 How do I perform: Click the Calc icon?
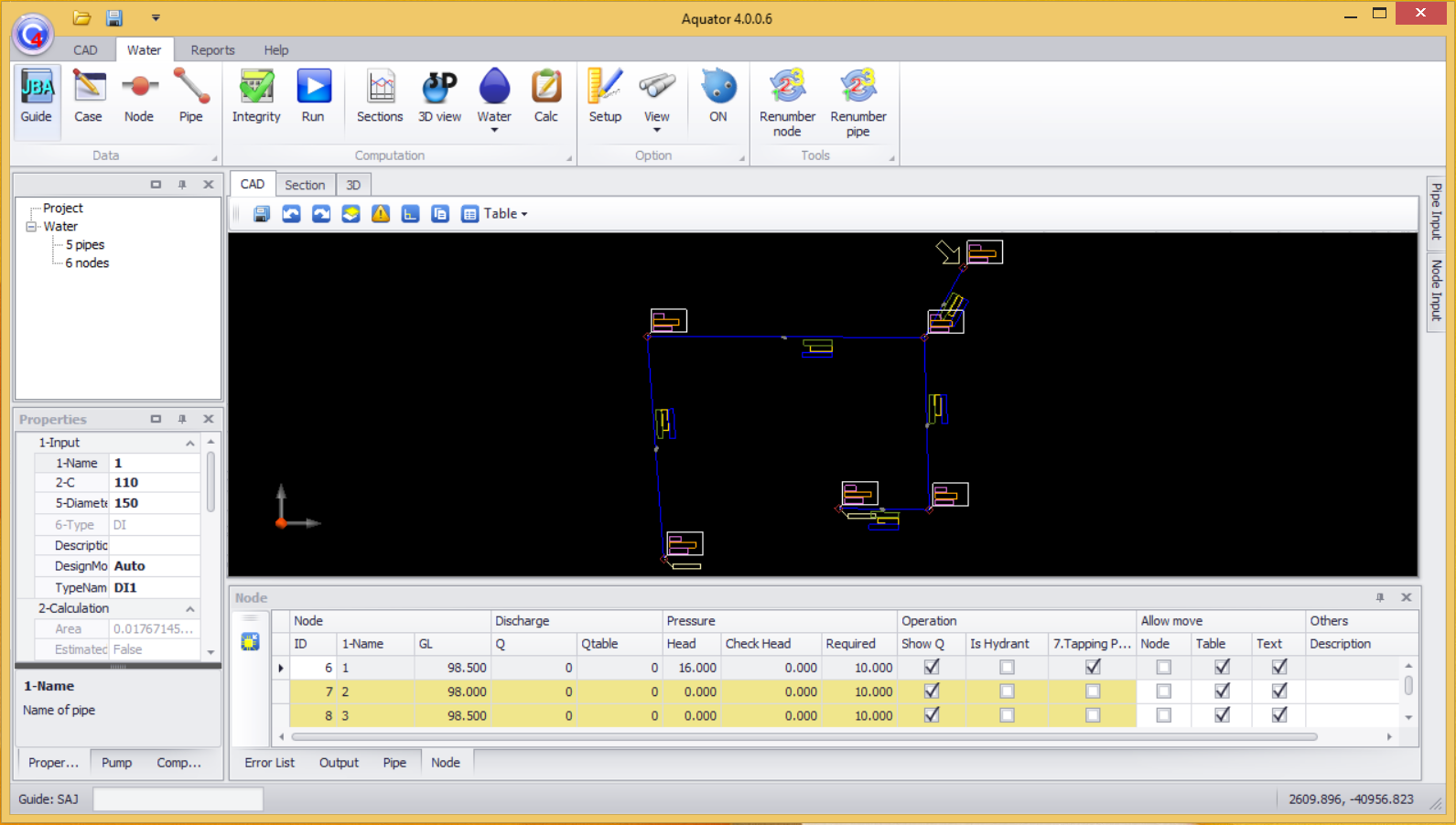point(546,96)
